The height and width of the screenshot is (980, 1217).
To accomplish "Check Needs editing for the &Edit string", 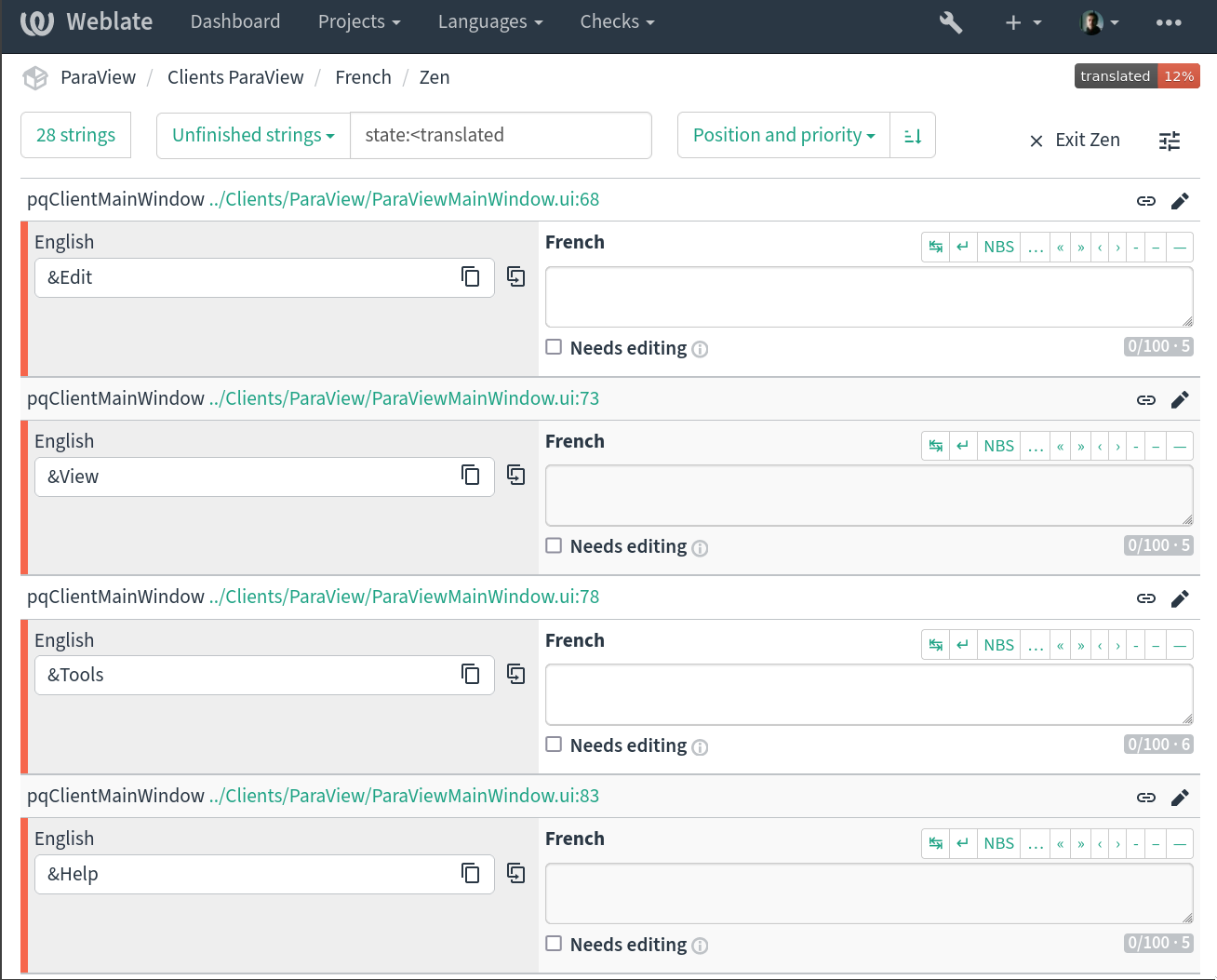I will click(x=555, y=347).
